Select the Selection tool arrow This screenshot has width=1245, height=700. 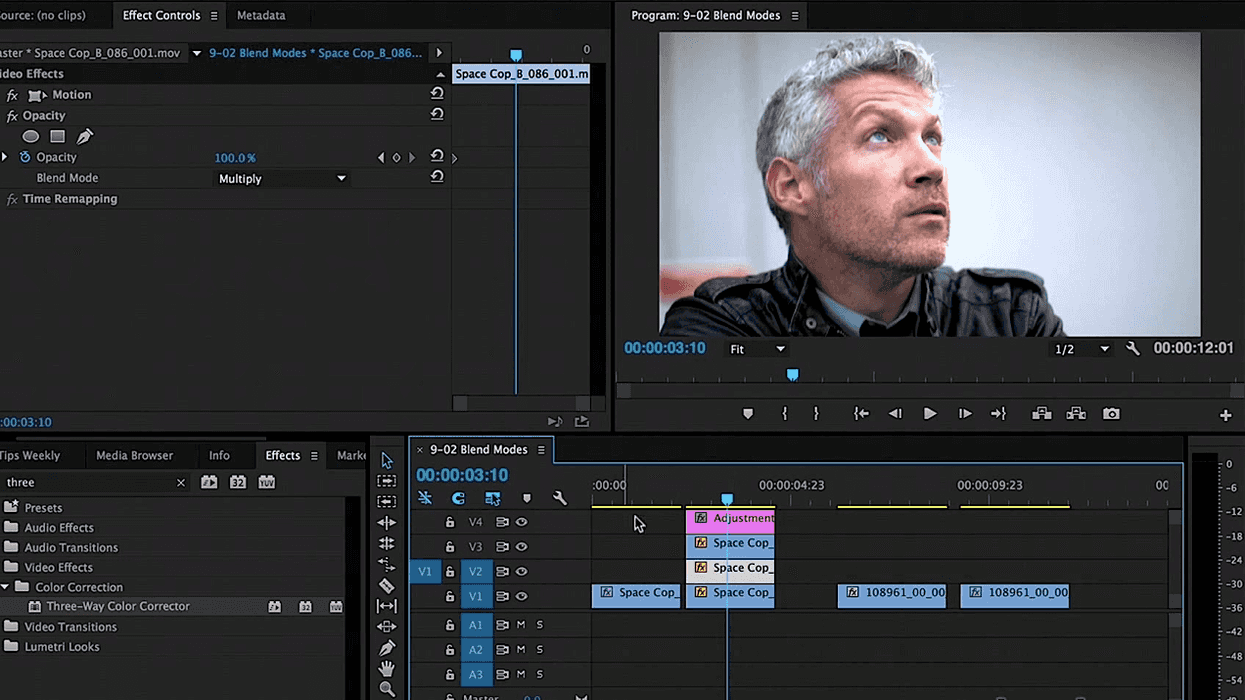point(387,460)
